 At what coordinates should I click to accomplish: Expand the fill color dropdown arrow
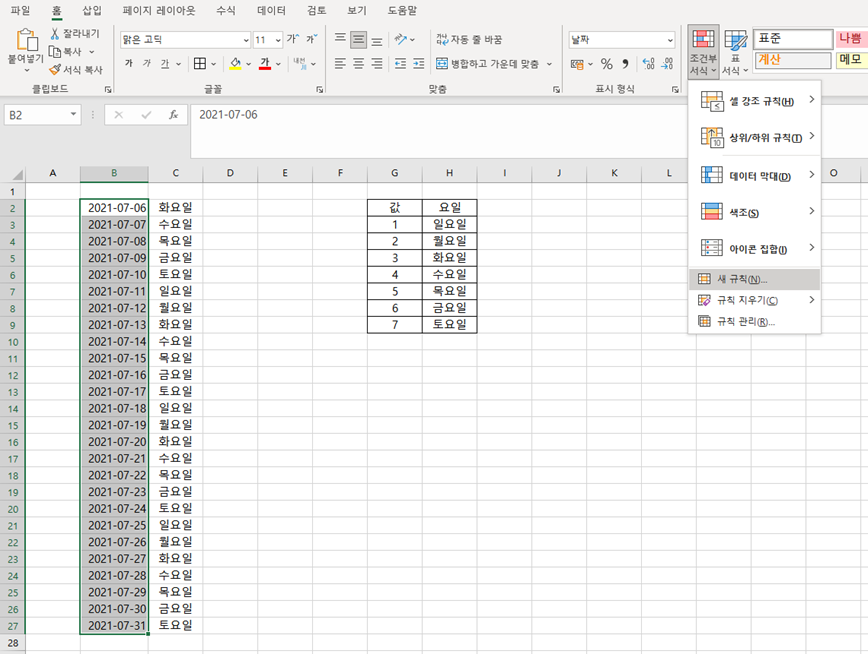[x=249, y=64]
